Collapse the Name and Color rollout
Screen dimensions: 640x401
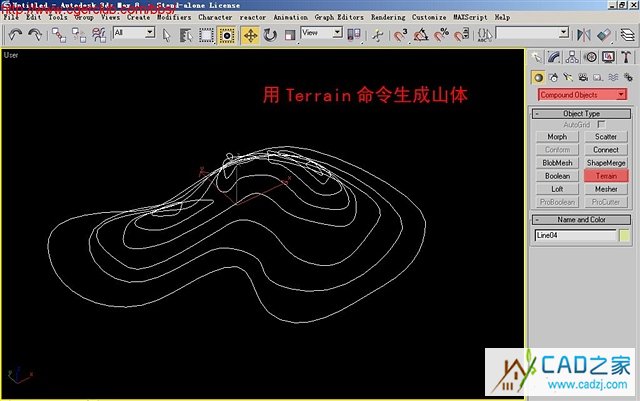581,220
